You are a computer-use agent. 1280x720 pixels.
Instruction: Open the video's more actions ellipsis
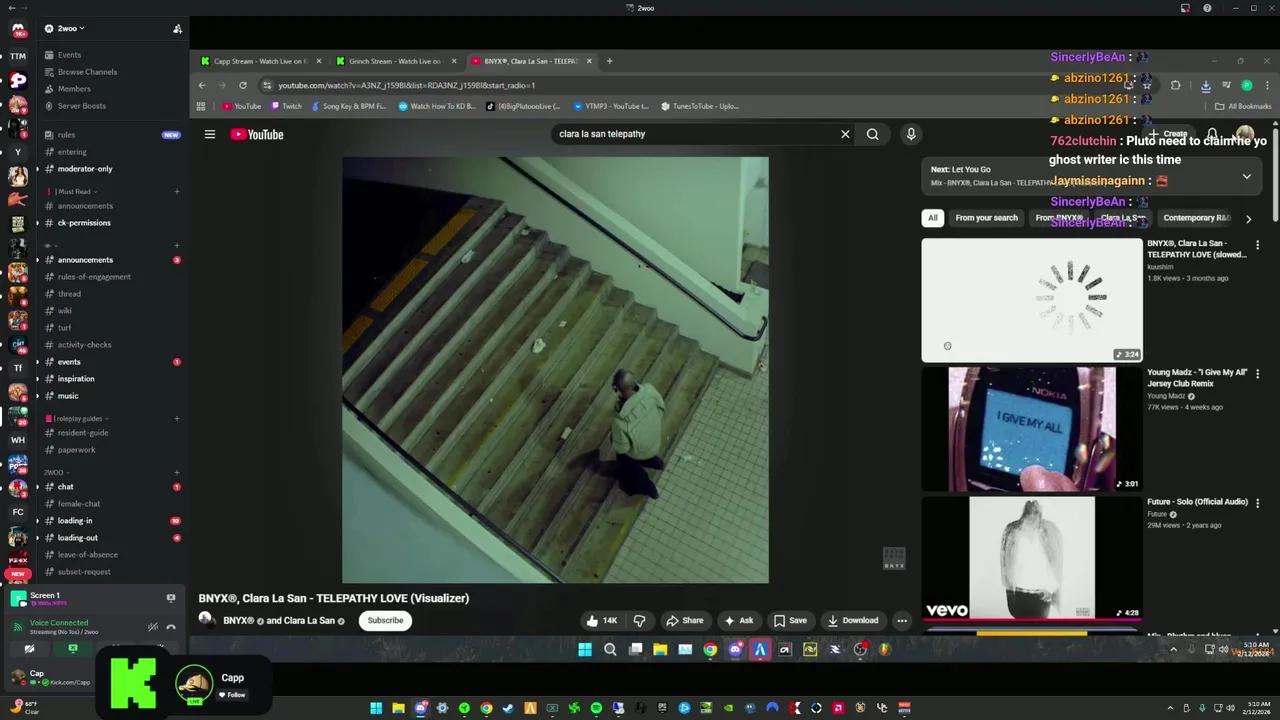tap(902, 621)
